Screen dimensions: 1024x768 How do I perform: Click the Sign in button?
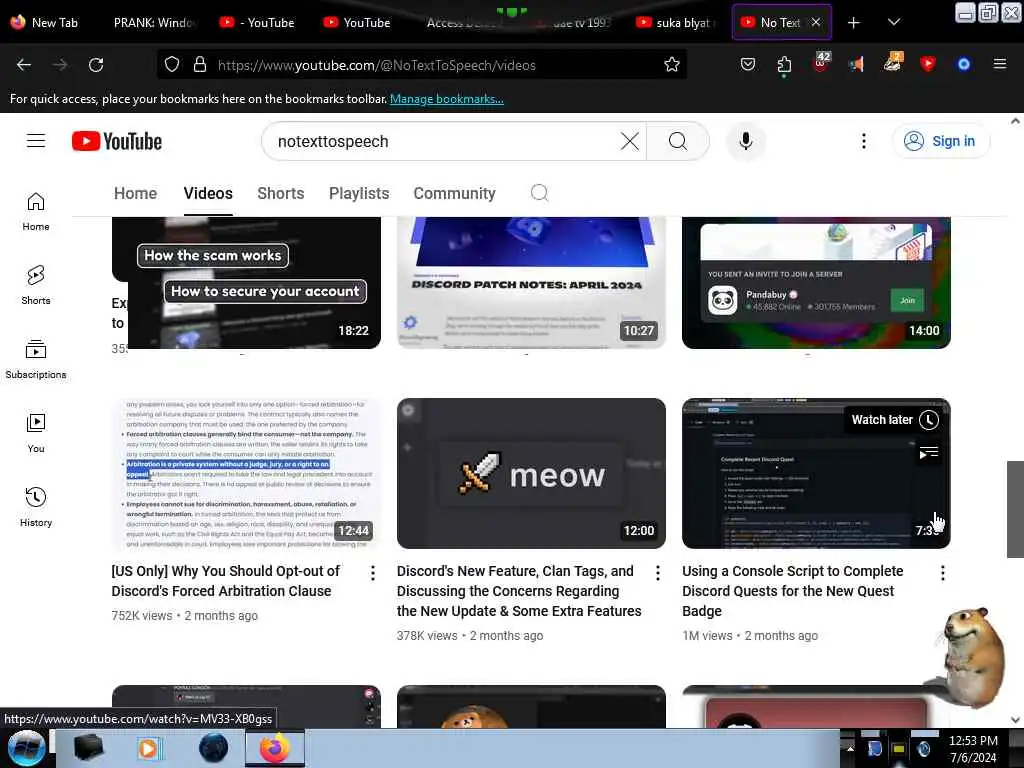point(940,141)
